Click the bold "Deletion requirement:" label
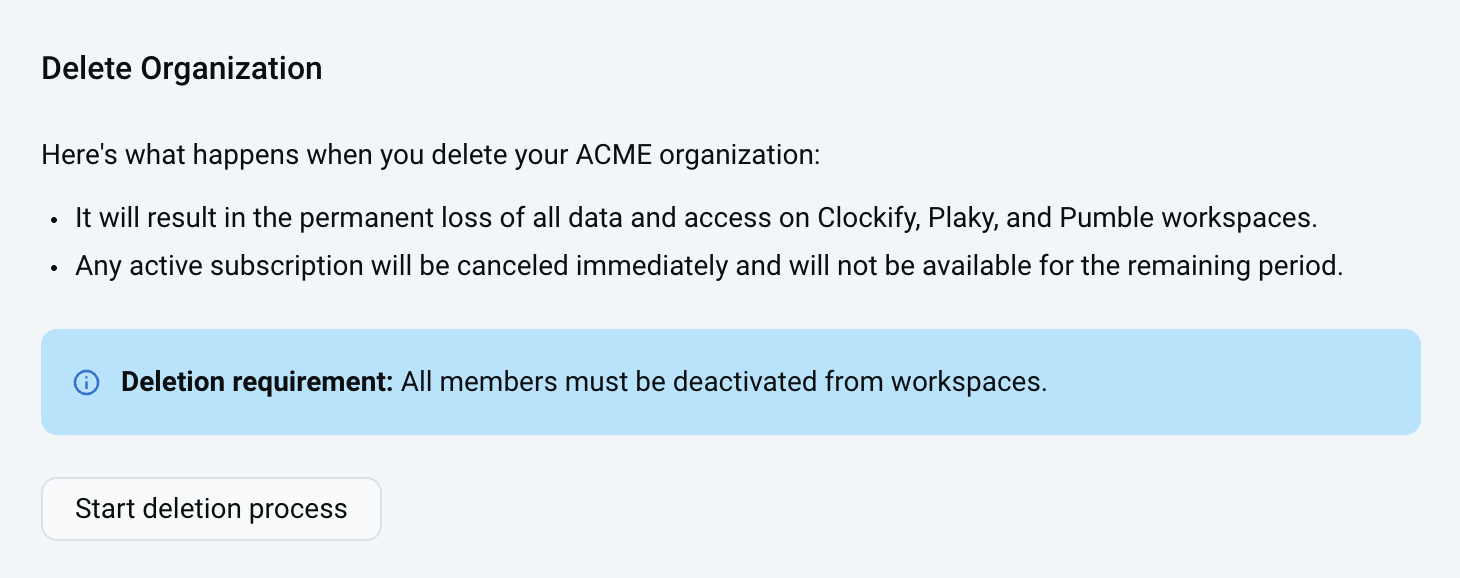 click(257, 382)
